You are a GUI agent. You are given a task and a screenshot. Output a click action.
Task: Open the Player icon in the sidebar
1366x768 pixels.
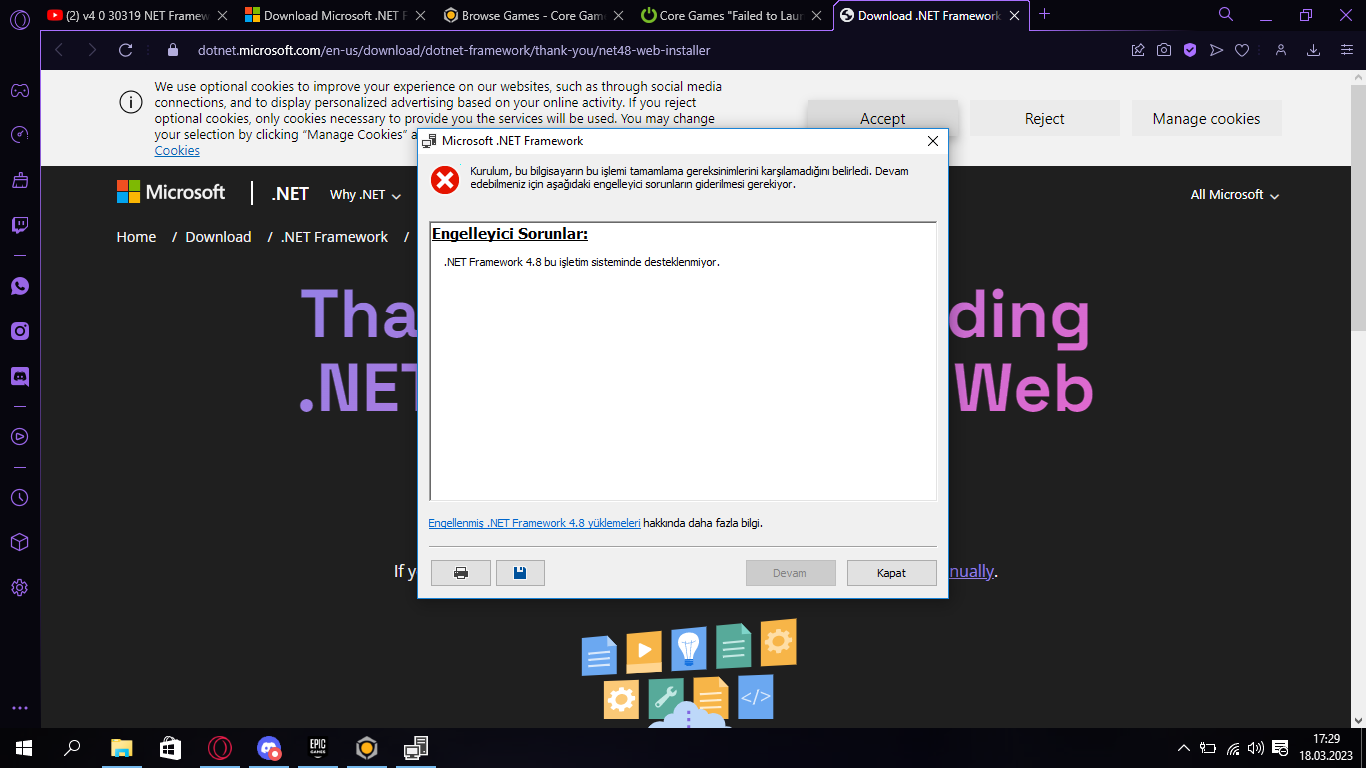[x=19, y=436]
